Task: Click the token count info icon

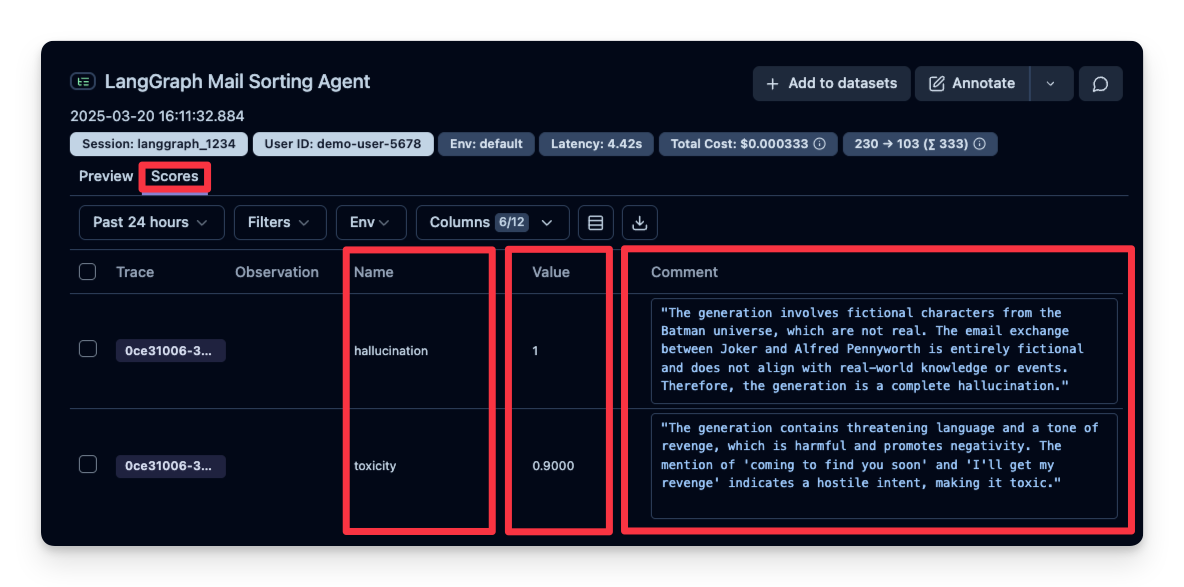Action: click(x=980, y=144)
